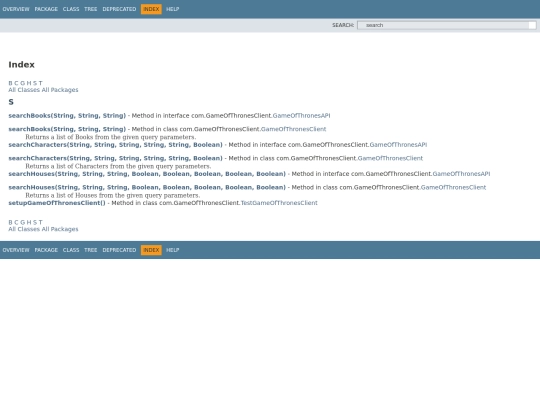The image size is (540, 405).
Task: Open the OVERVIEW tab in top navigation
Action: tap(16, 9)
